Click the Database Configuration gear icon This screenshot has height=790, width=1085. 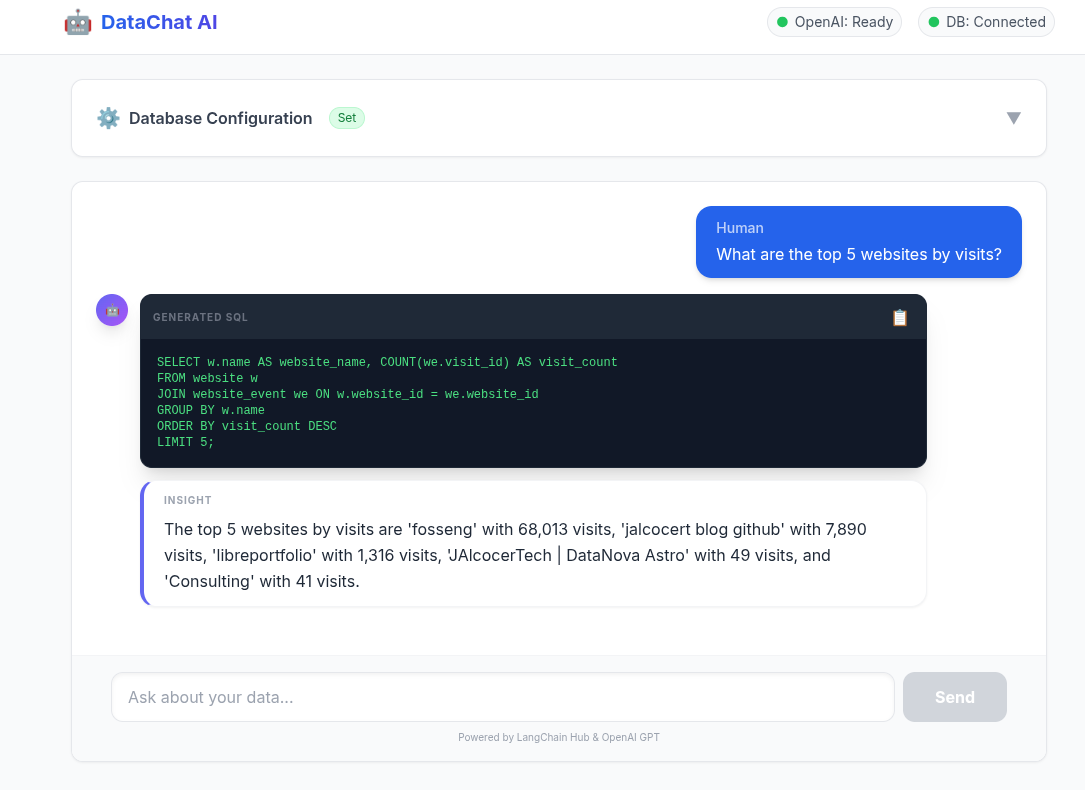(x=108, y=118)
